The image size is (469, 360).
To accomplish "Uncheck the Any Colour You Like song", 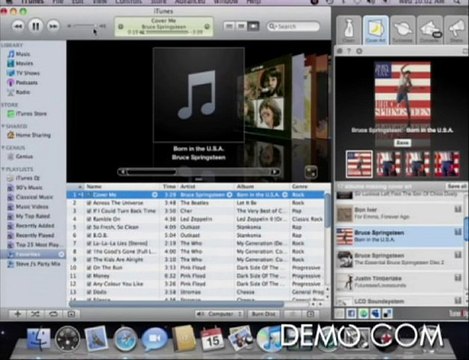I will pos(89,284).
